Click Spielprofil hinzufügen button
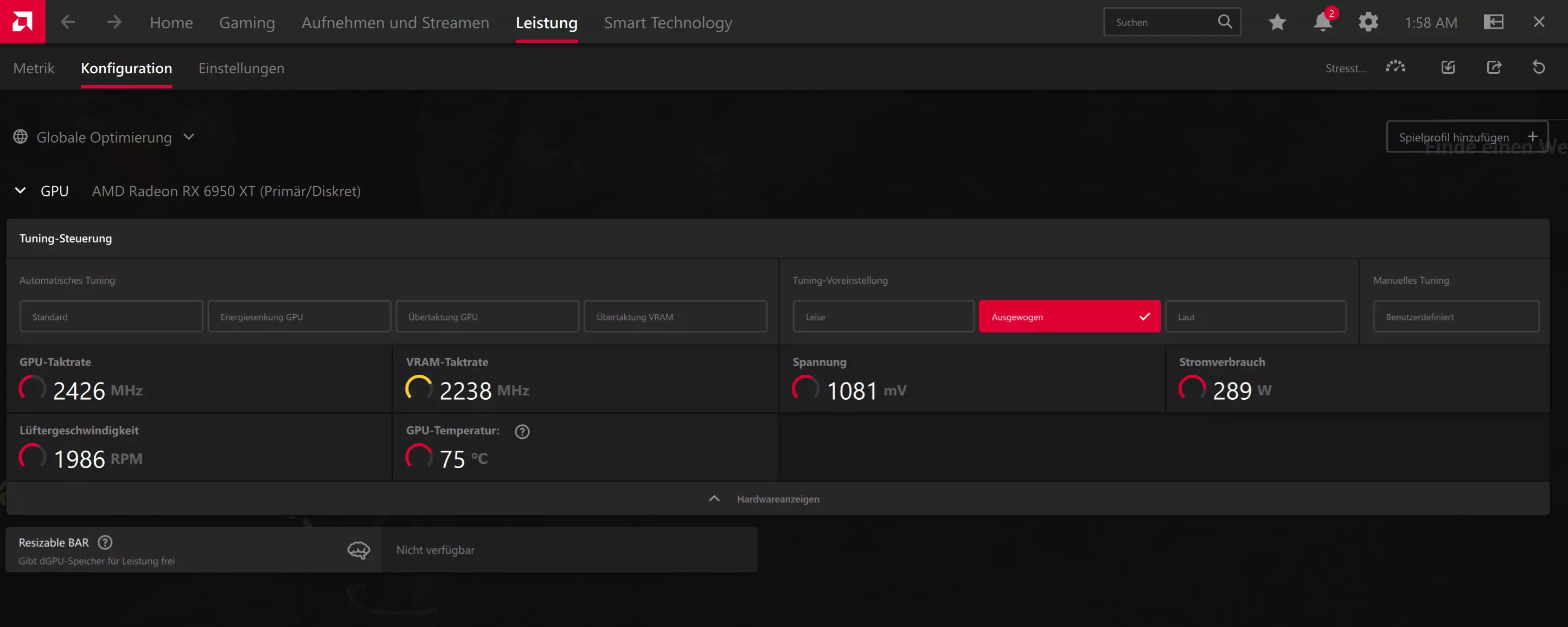The width and height of the screenshot is (1568, 627). point(1467,136)
